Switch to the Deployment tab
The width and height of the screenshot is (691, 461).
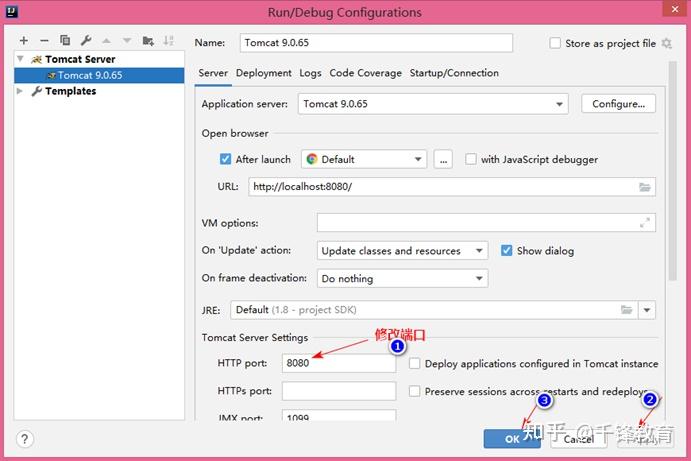264,73
